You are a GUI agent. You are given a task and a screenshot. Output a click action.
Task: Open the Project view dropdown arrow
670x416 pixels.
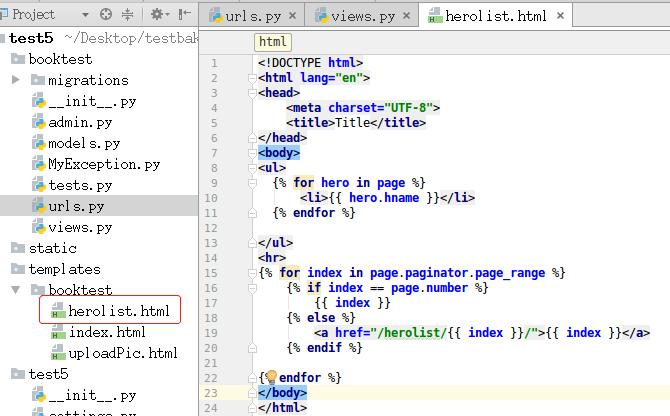click(85, 15)
